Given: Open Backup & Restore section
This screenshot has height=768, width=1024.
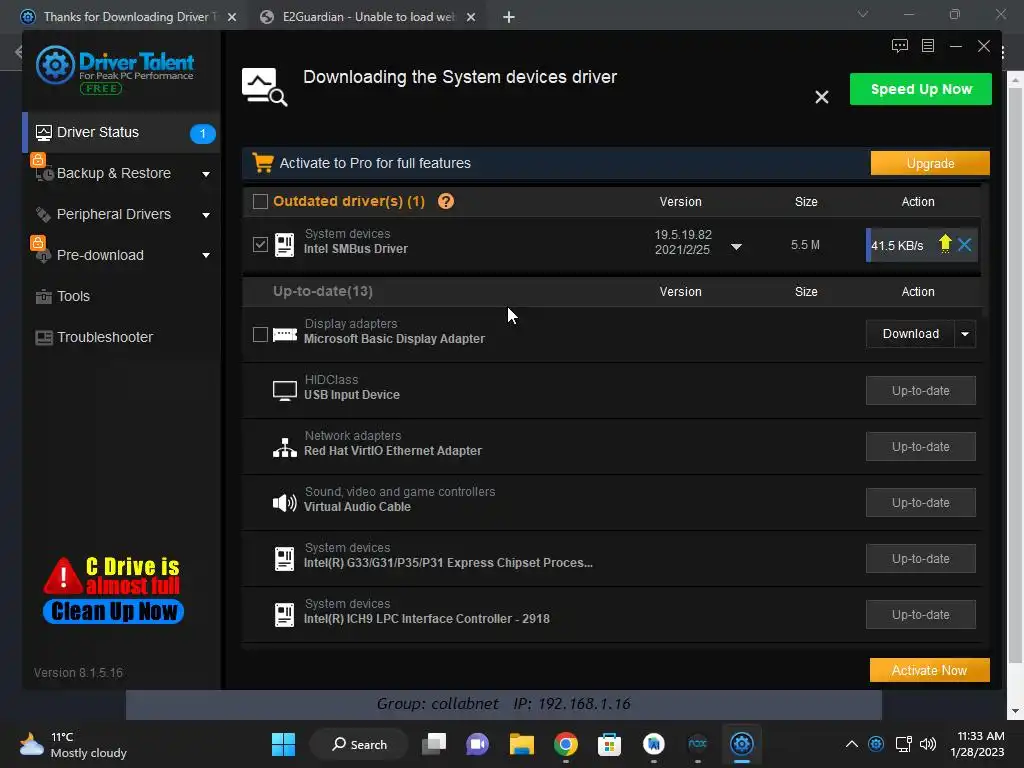Looking at the screenshot, I should [x=122, y=173].
